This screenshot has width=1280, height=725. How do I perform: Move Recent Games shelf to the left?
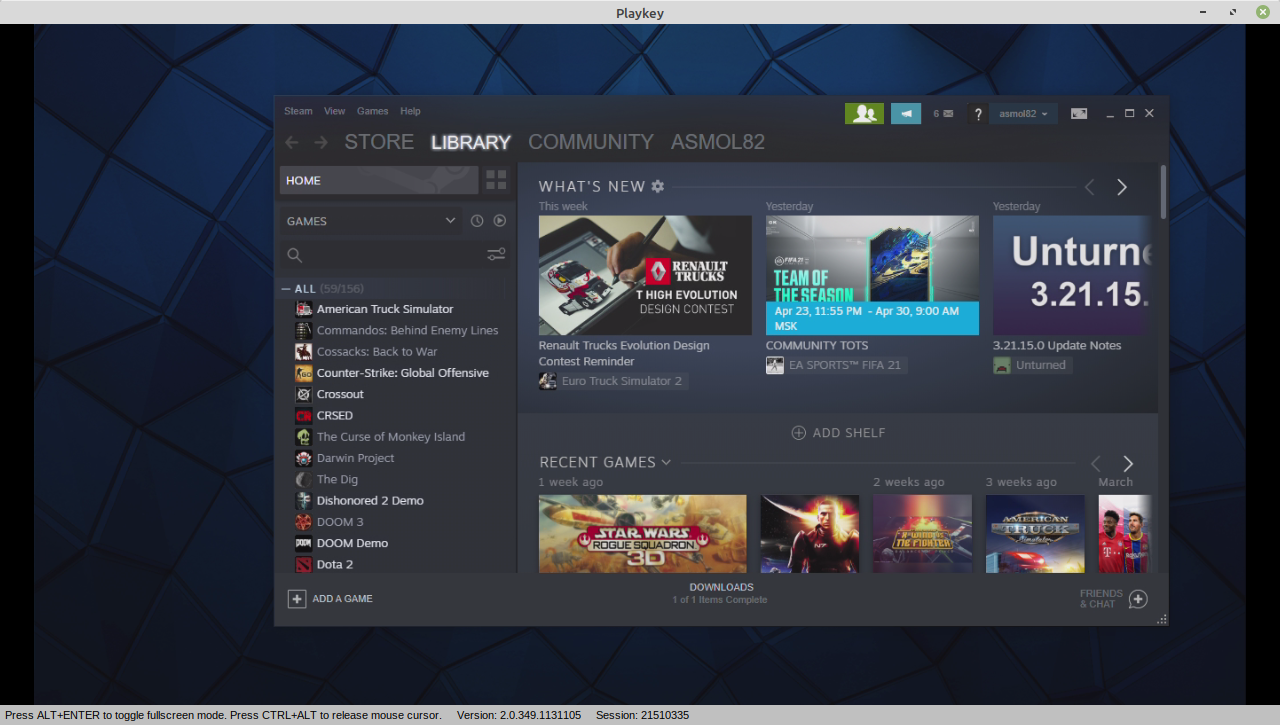click(1096, 463)
